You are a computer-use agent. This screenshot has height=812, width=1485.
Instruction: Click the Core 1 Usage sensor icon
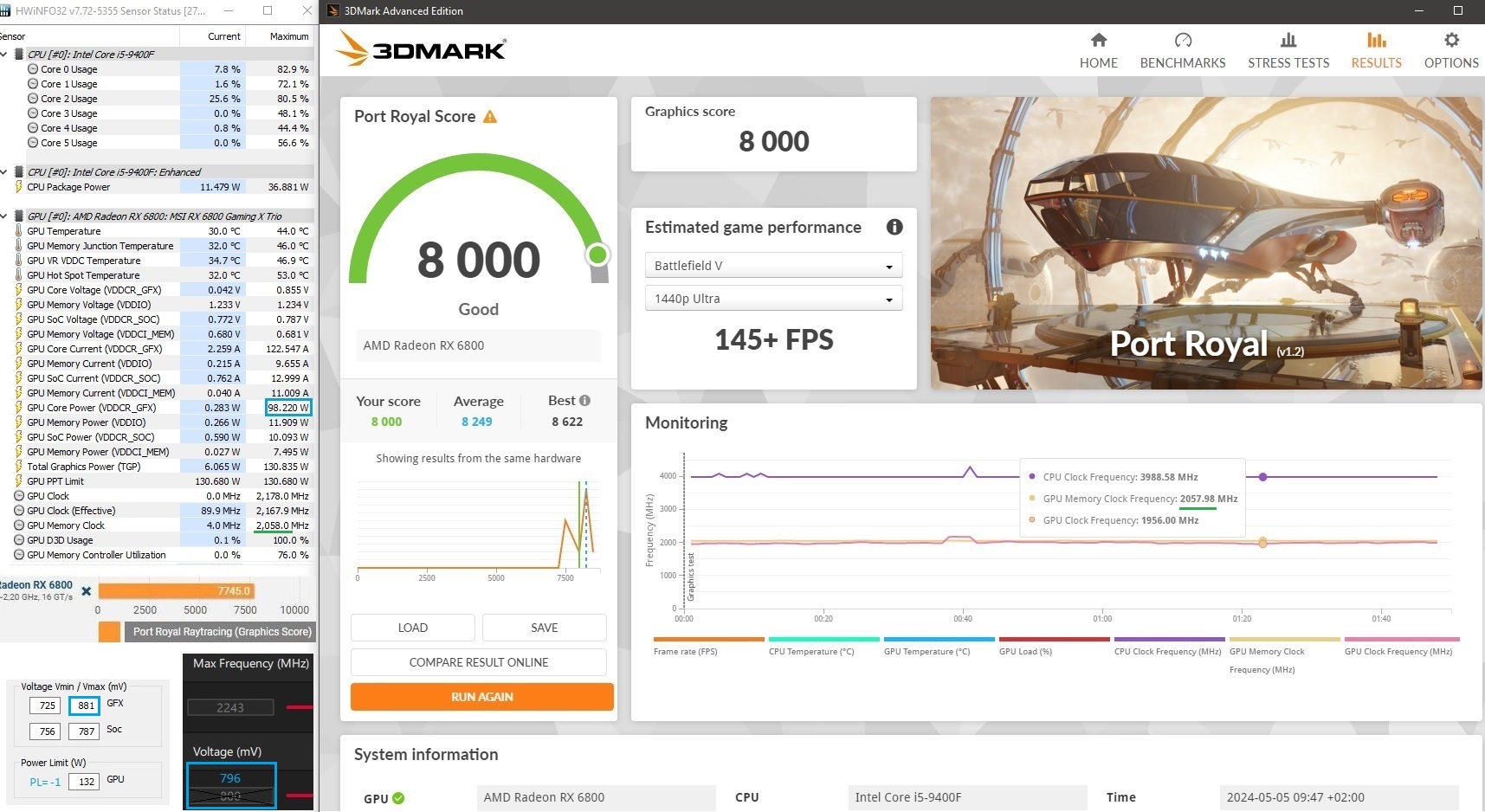(33, 84)
